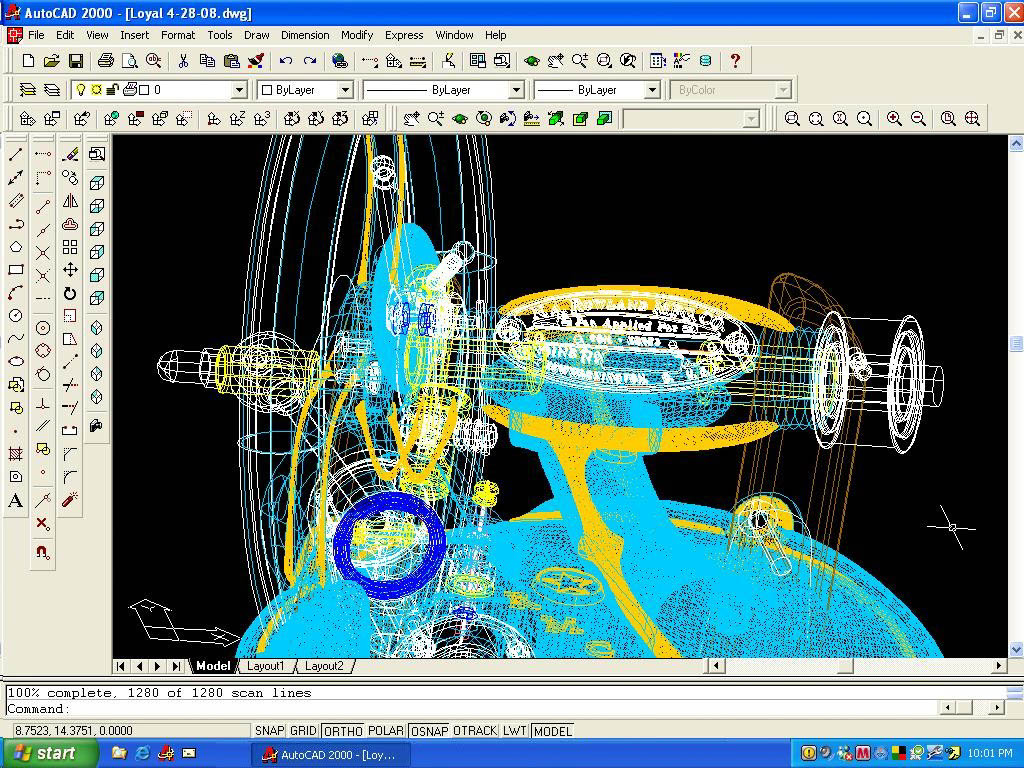Toggle ORTHO mode on status bar
The image size is (1024, 768).
tap(343, 731)
